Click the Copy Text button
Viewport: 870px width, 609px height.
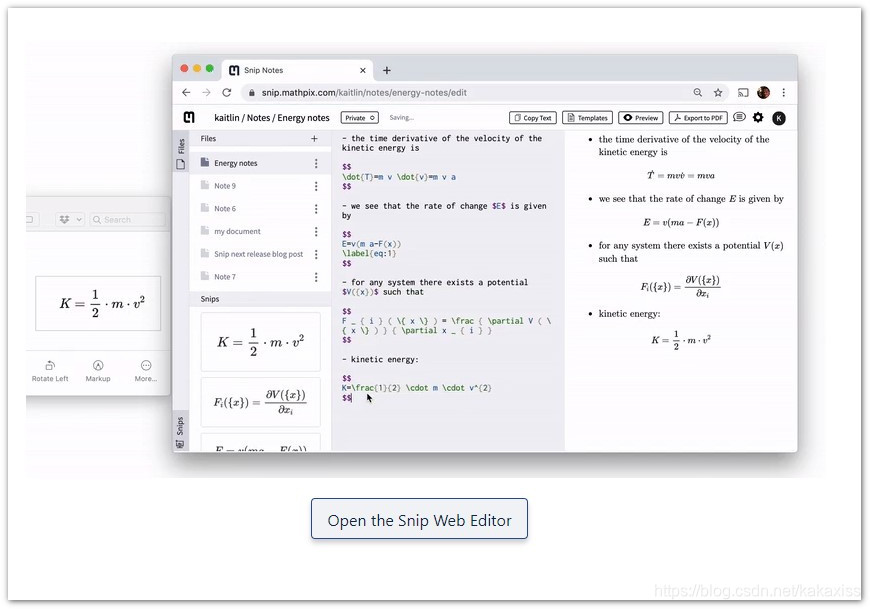(x=533, y=118)
